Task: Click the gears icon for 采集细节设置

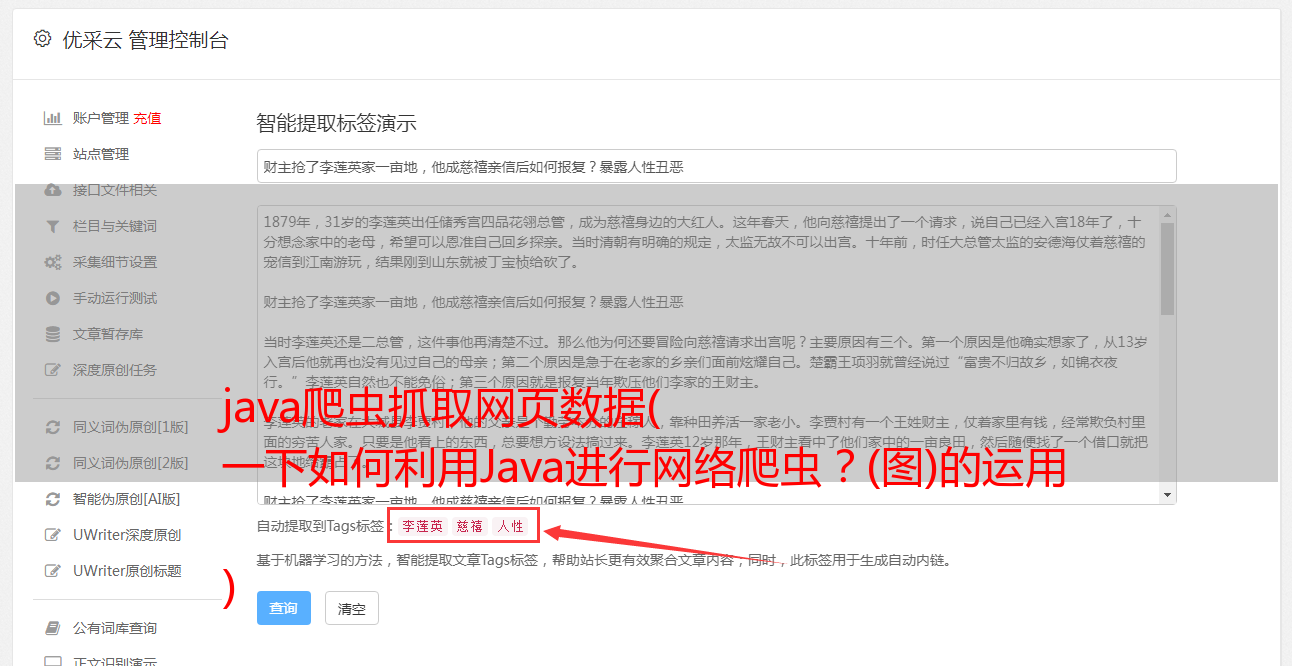Action: (53, 262)
